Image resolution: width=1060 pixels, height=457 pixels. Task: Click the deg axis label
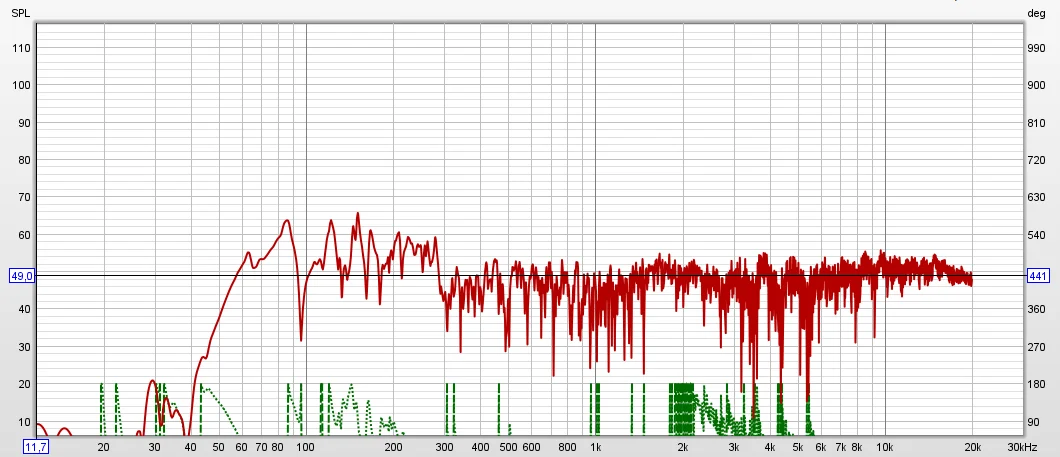1036,13
